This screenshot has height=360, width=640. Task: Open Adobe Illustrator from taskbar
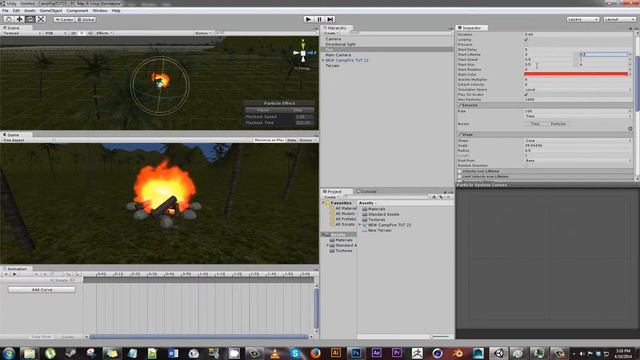[336, 353]
